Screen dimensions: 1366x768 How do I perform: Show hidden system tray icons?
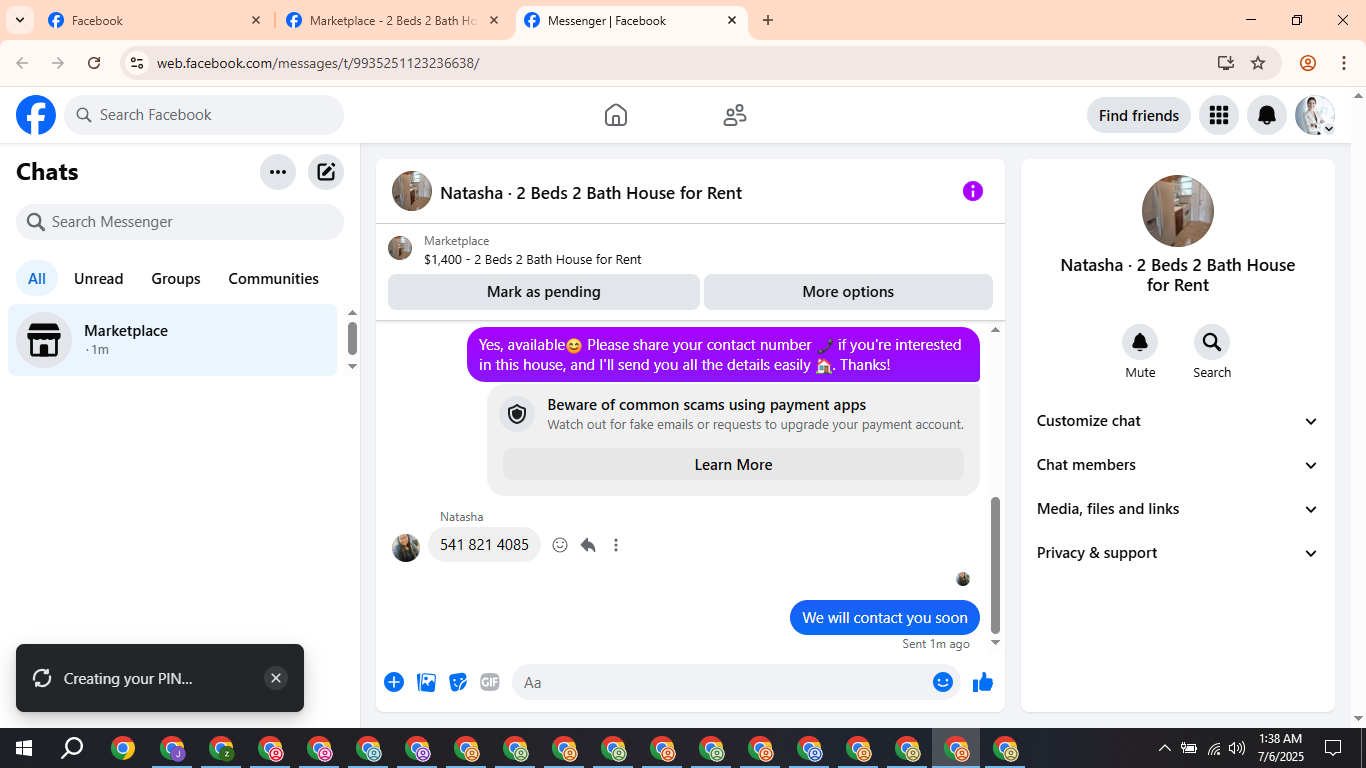(1164, 748)
